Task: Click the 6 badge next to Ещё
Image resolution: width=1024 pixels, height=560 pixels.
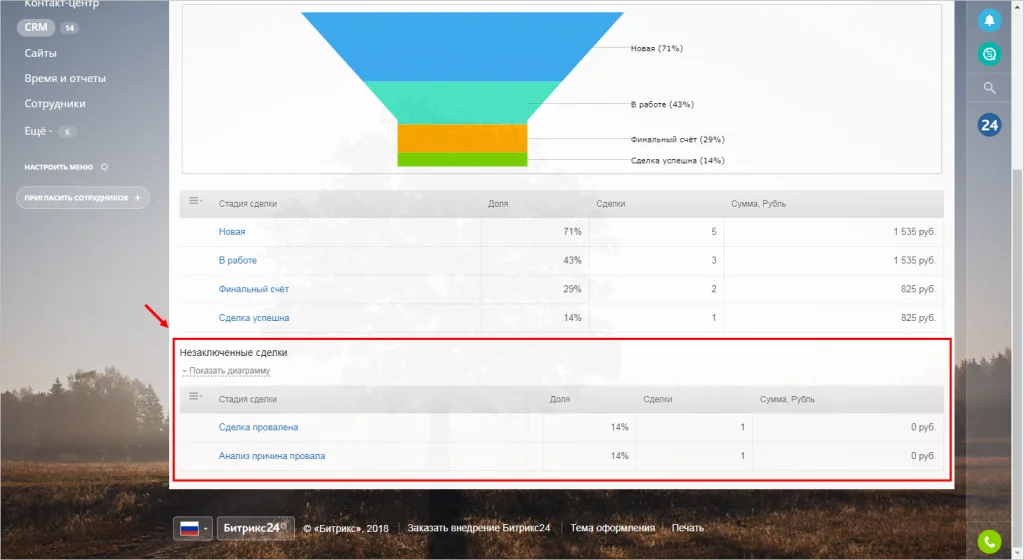Action: [x=67, y=132]
